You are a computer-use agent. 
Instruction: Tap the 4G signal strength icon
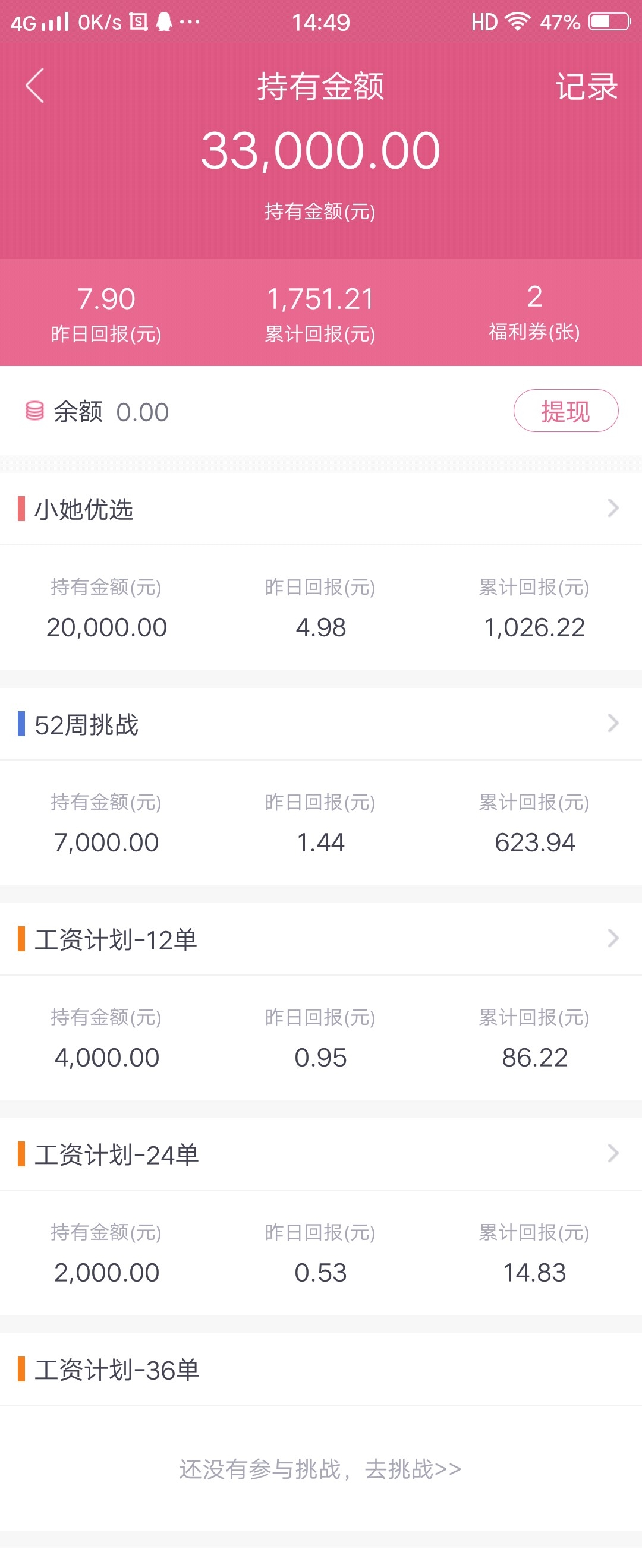click(x=40, y=23)
